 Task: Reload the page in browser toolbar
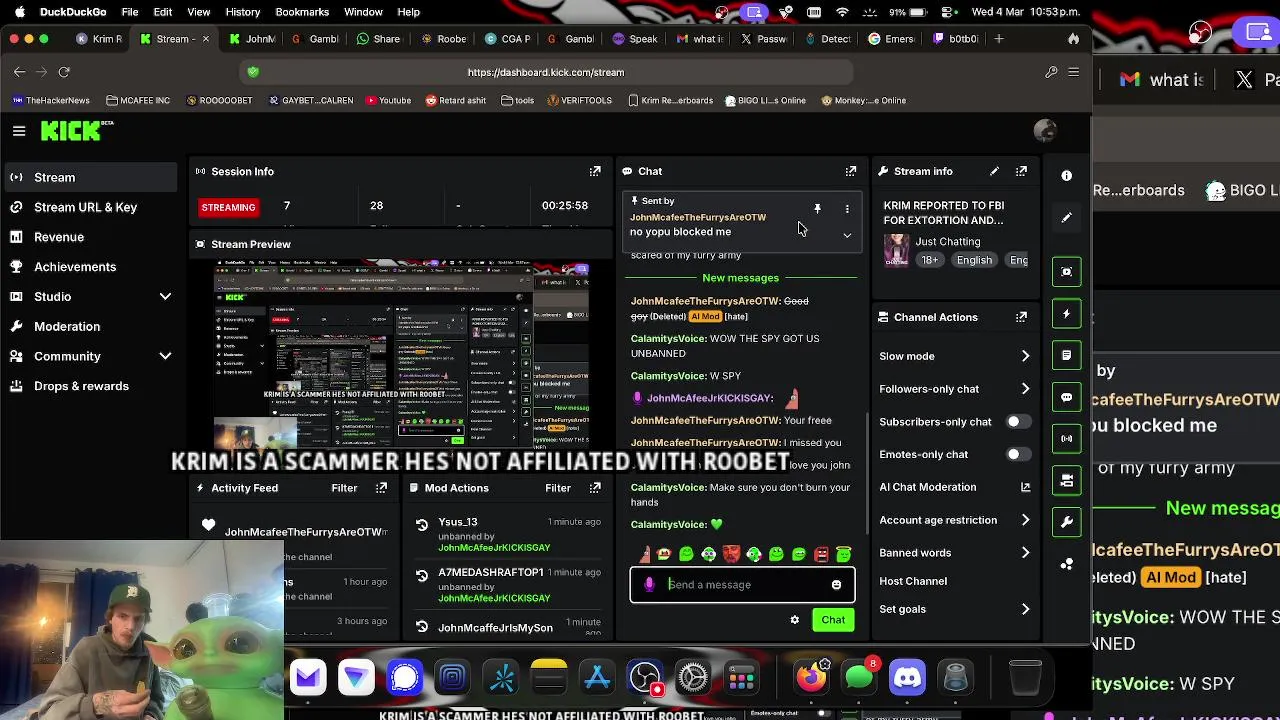(x=64, y=72)
